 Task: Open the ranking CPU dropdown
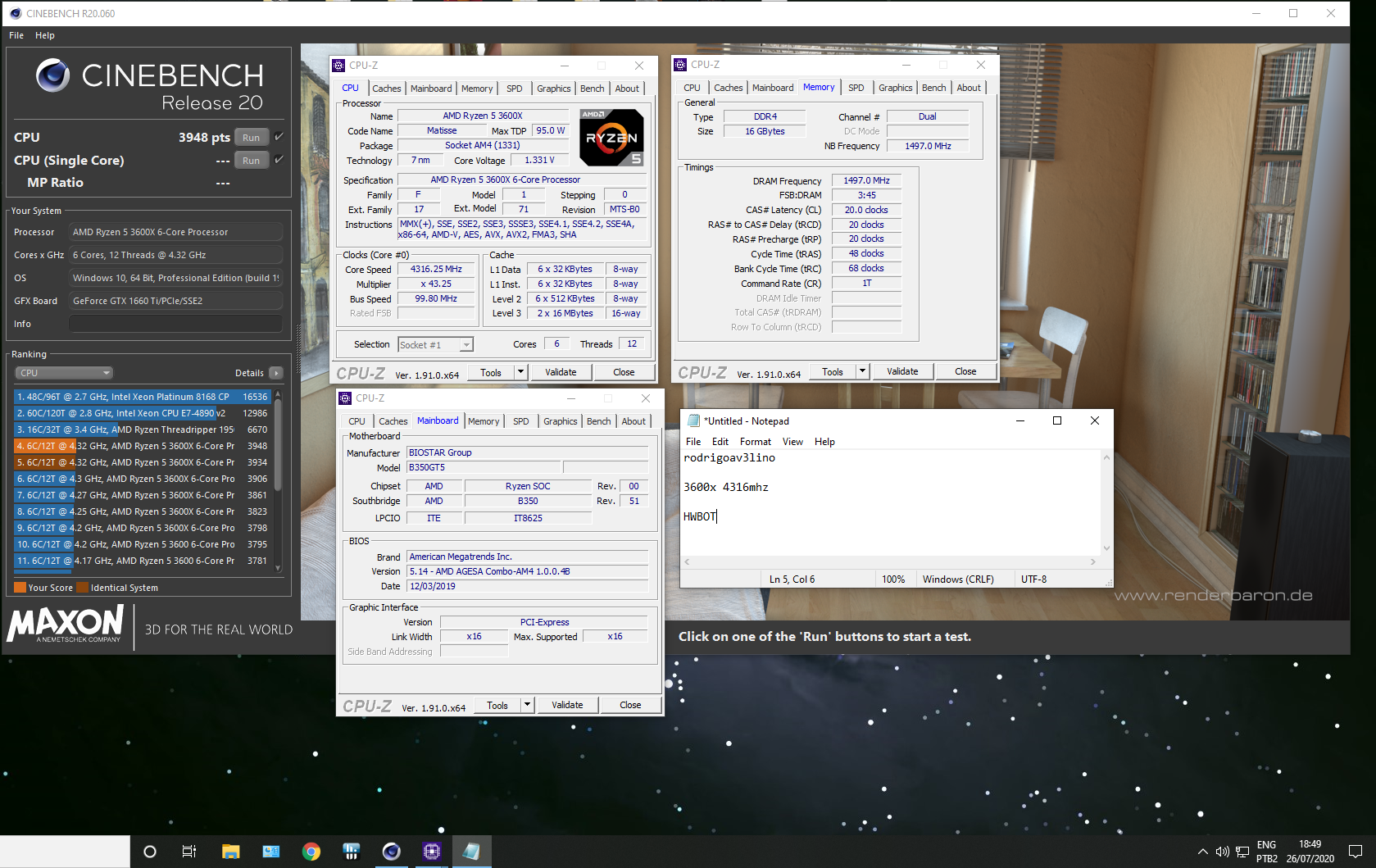tap(63, 373)
